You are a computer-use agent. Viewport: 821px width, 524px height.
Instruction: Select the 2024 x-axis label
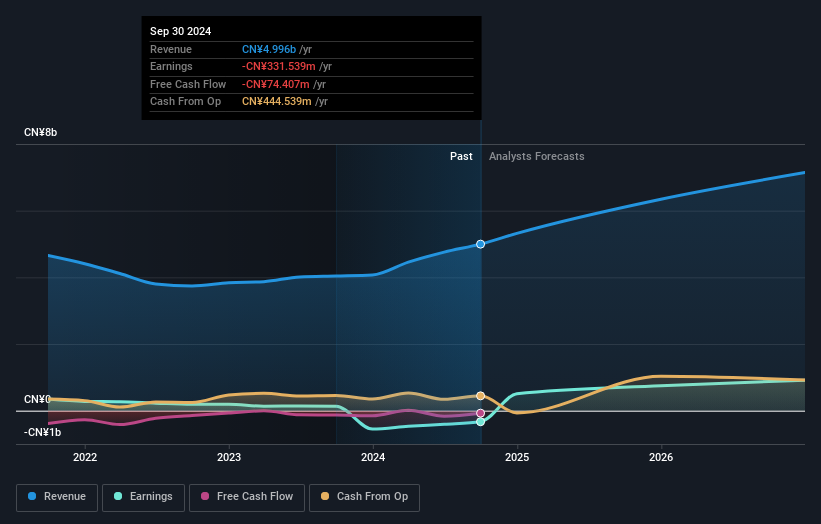tap(373, 458)
